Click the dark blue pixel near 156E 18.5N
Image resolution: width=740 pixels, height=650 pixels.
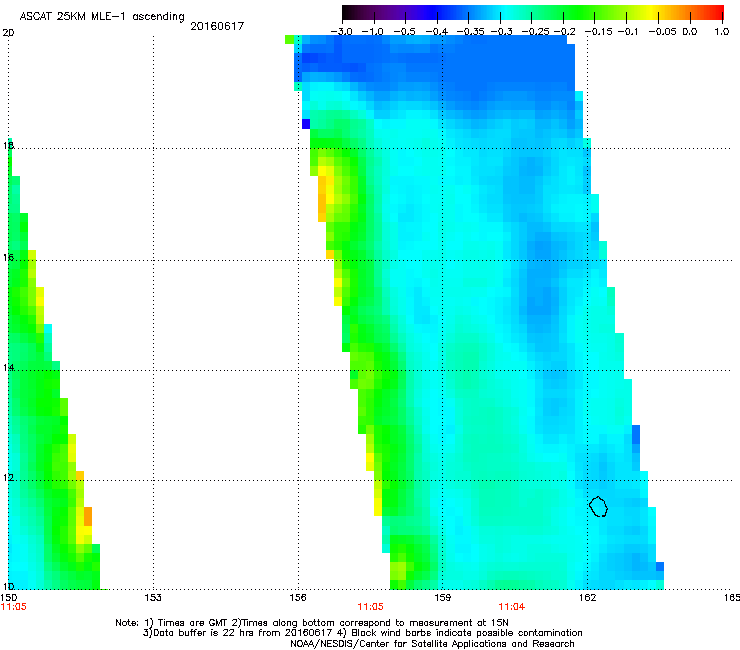pyautogui.click(x=306, y=124)
